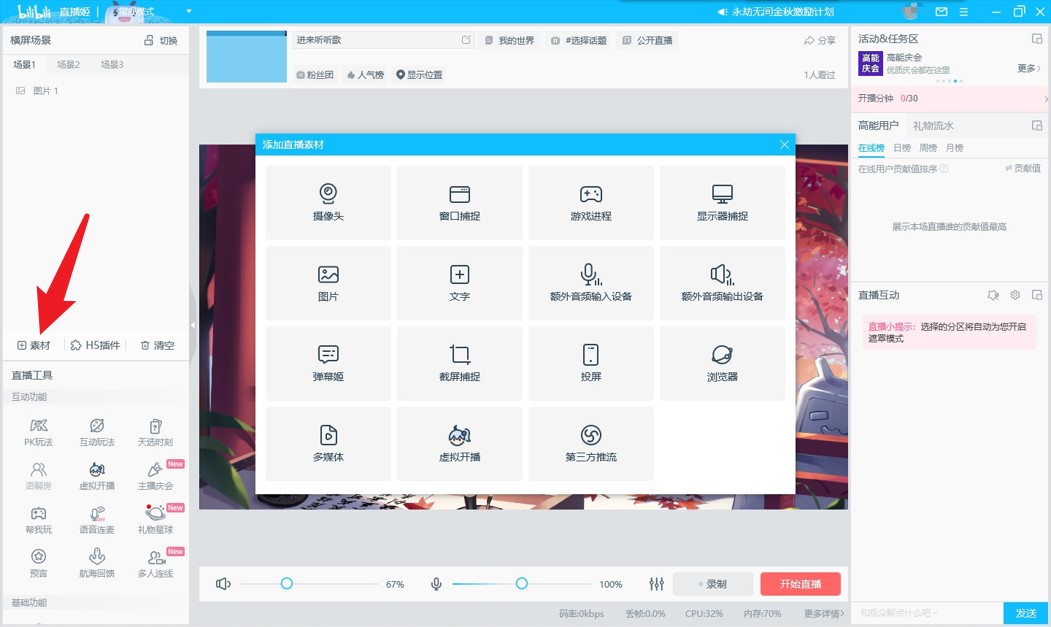Screen dimensions: 1051x627
Task: Add a 多媒体 media source
Action: pyautogui.click(x=328, y=443)
